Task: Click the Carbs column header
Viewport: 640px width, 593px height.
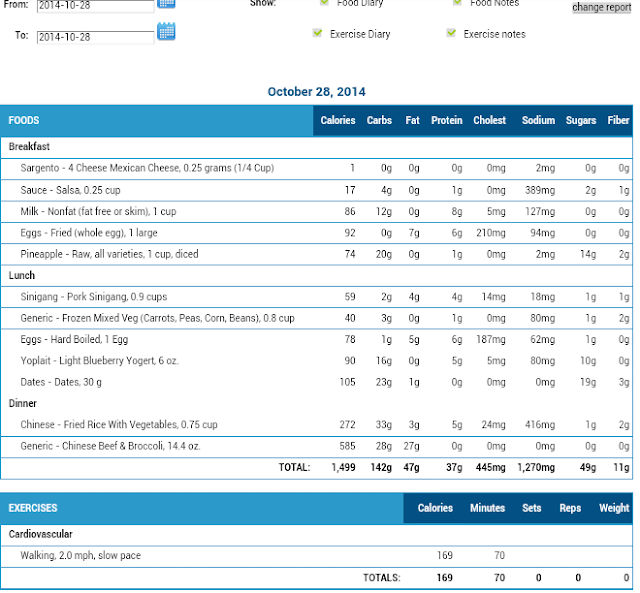Action: coord(379,120)
